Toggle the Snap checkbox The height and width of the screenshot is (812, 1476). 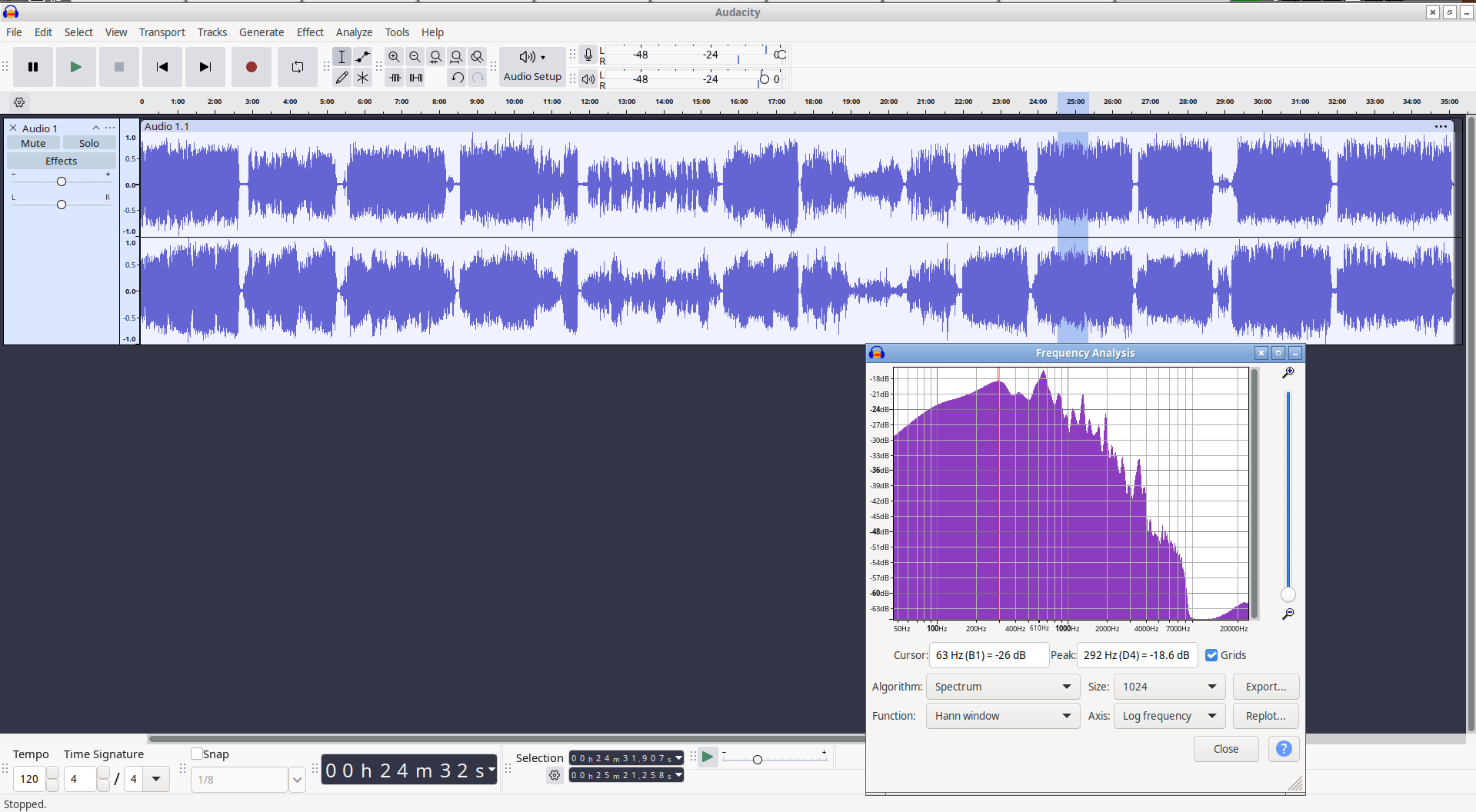point(197,754)
